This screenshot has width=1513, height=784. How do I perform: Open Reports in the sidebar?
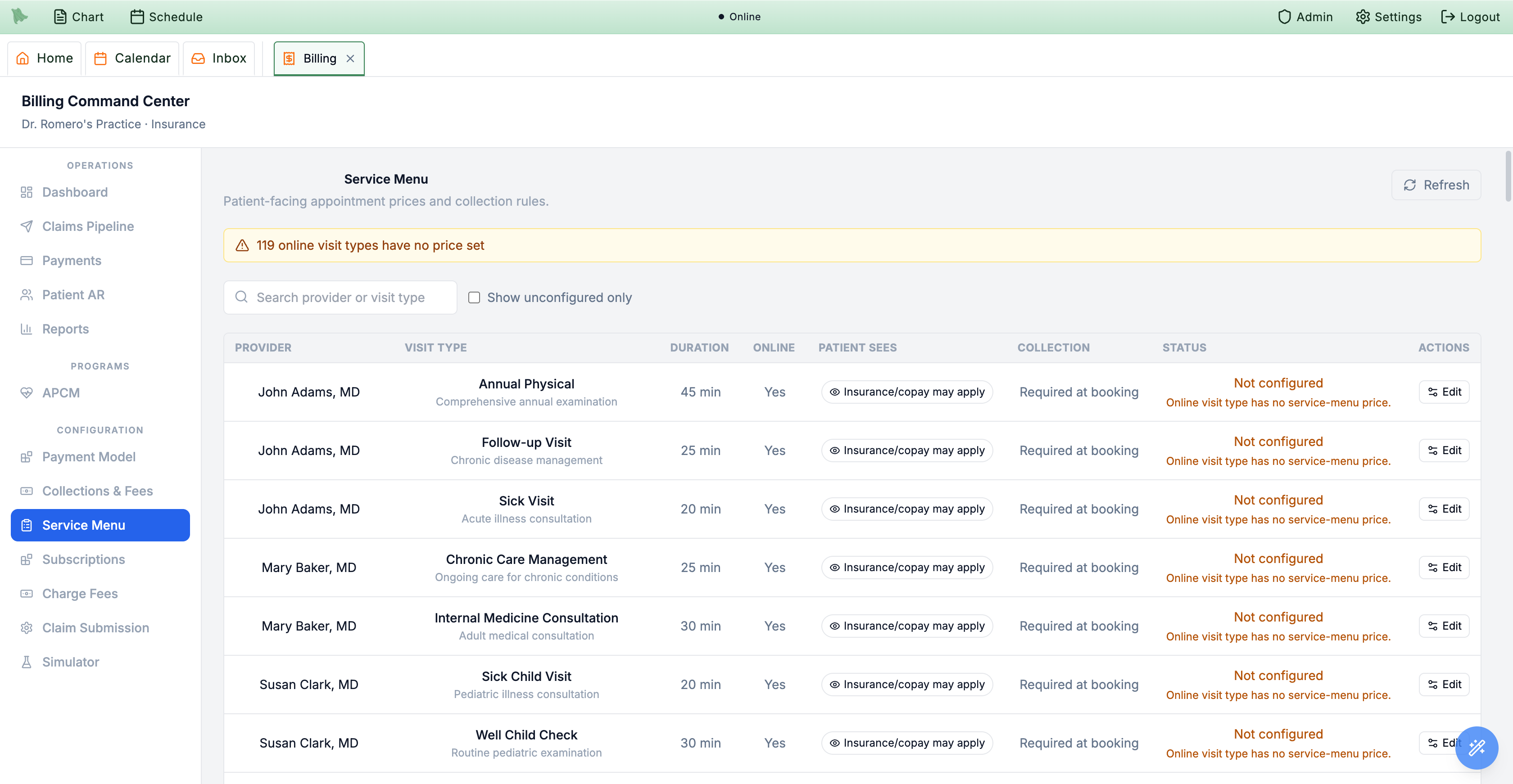100,329
